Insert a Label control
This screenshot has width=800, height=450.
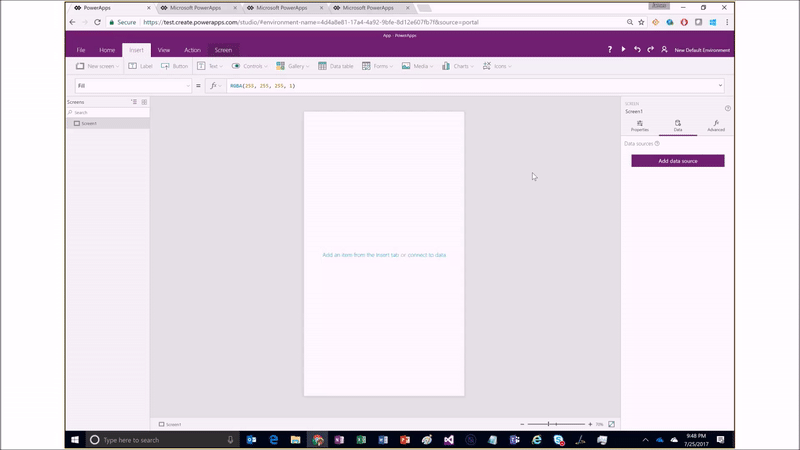point(141,66)
